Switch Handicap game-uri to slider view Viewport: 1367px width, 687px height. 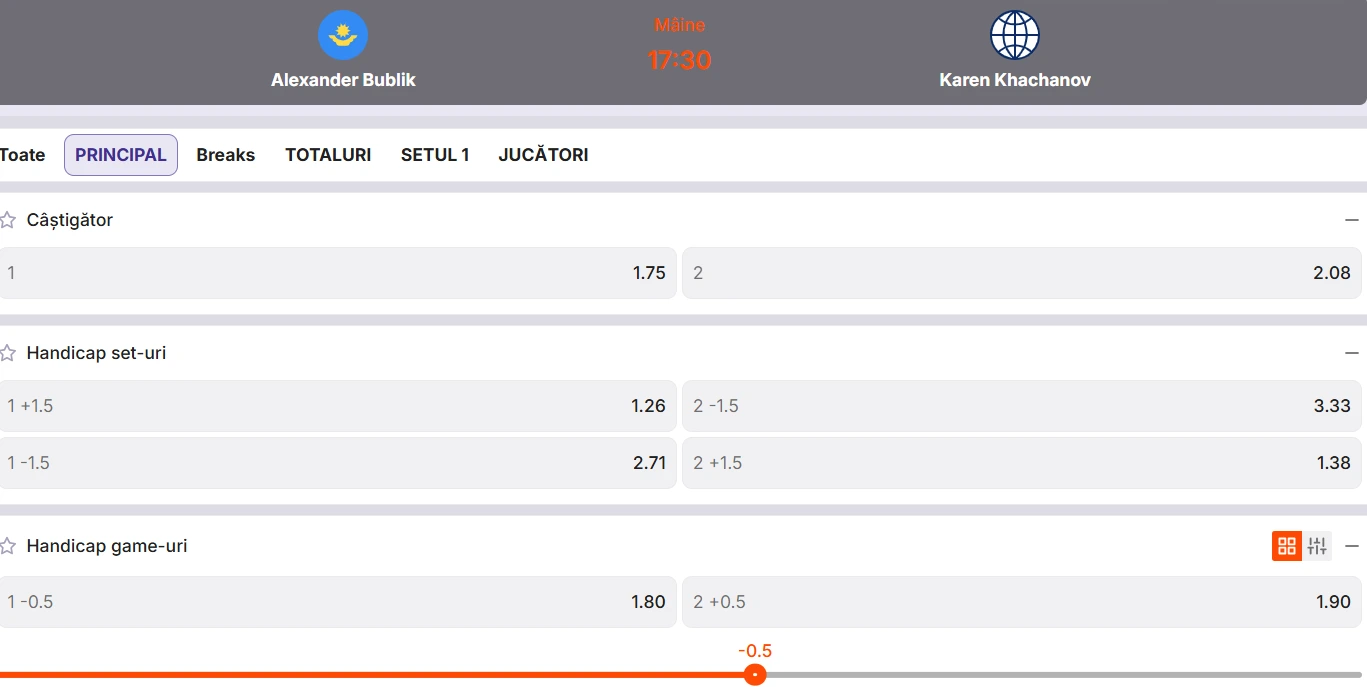pos(1317,546)
